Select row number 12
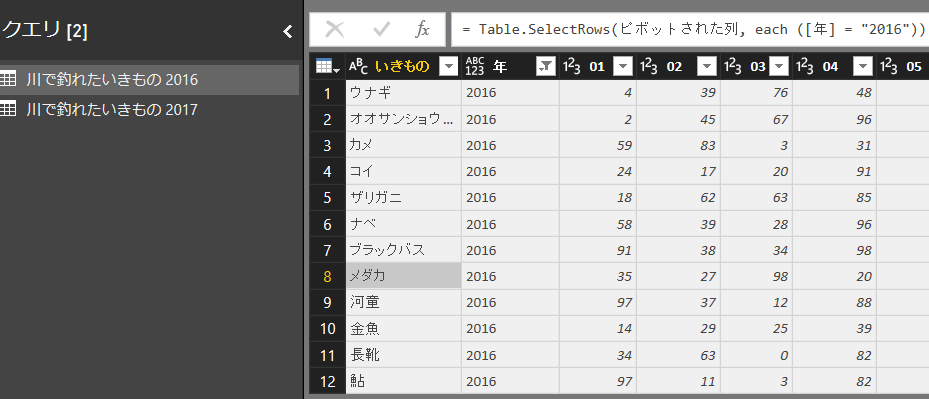Image resolution: width=929 pixels, height=399 pixels. coord(327,381)
